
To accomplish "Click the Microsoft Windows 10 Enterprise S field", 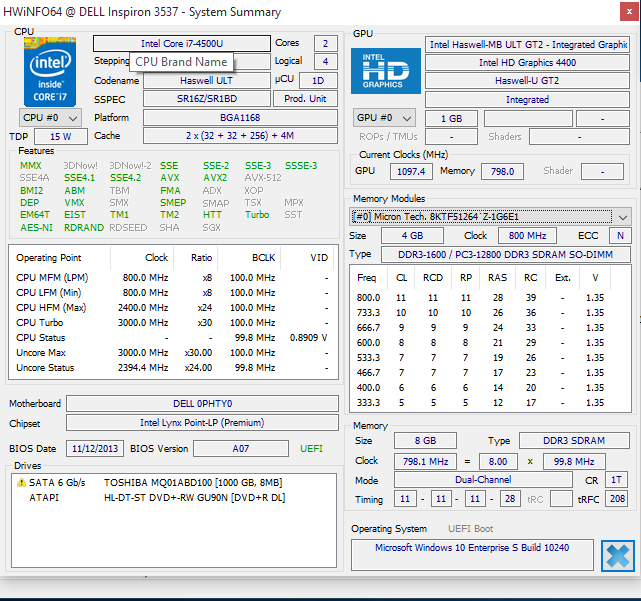I will click(x=472, y=555).
